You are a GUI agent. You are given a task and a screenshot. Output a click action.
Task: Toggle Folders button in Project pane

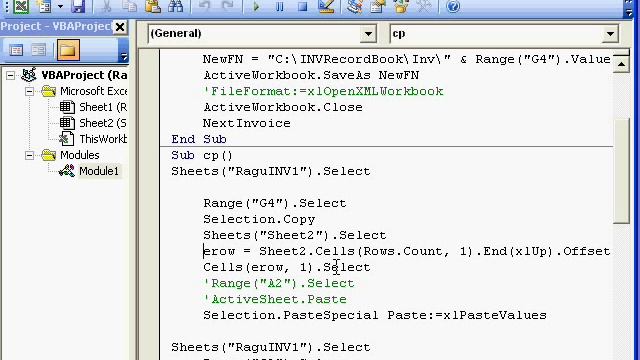pos(68,50)
